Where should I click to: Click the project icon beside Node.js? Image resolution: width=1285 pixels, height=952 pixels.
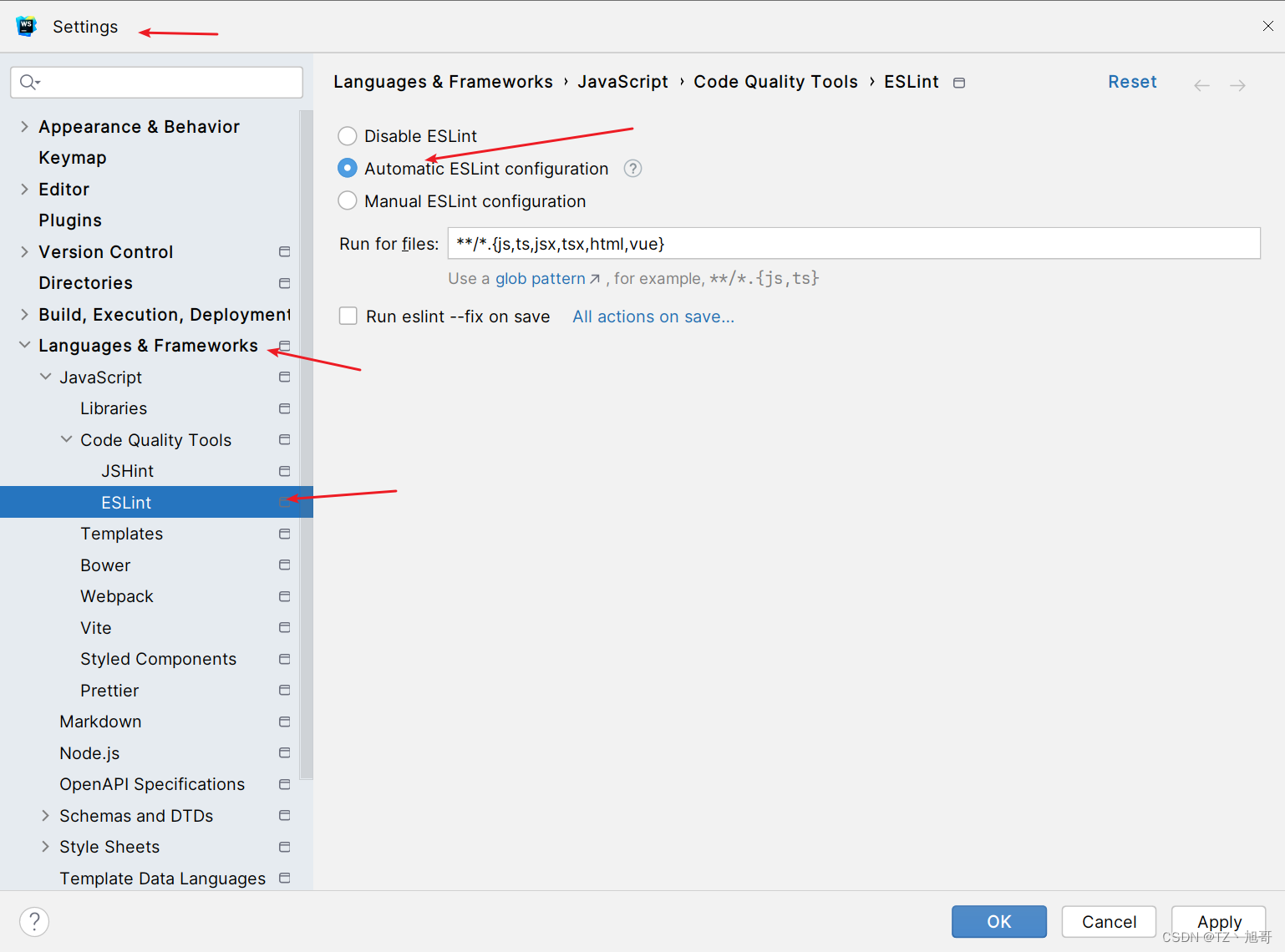[x=284, y=752]
